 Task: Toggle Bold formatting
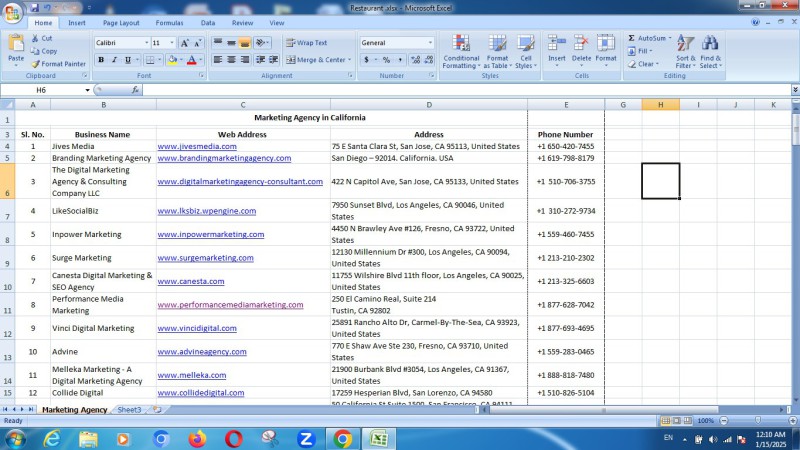(x=101, y=60)
